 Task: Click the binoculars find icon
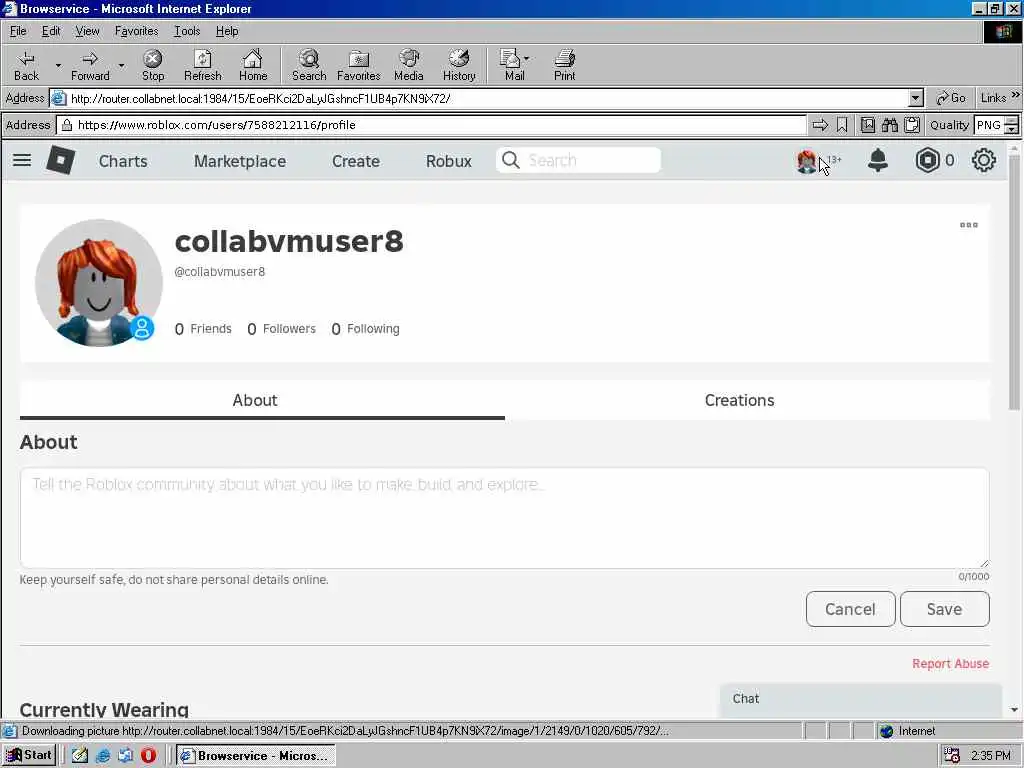[x=889, y=125]
